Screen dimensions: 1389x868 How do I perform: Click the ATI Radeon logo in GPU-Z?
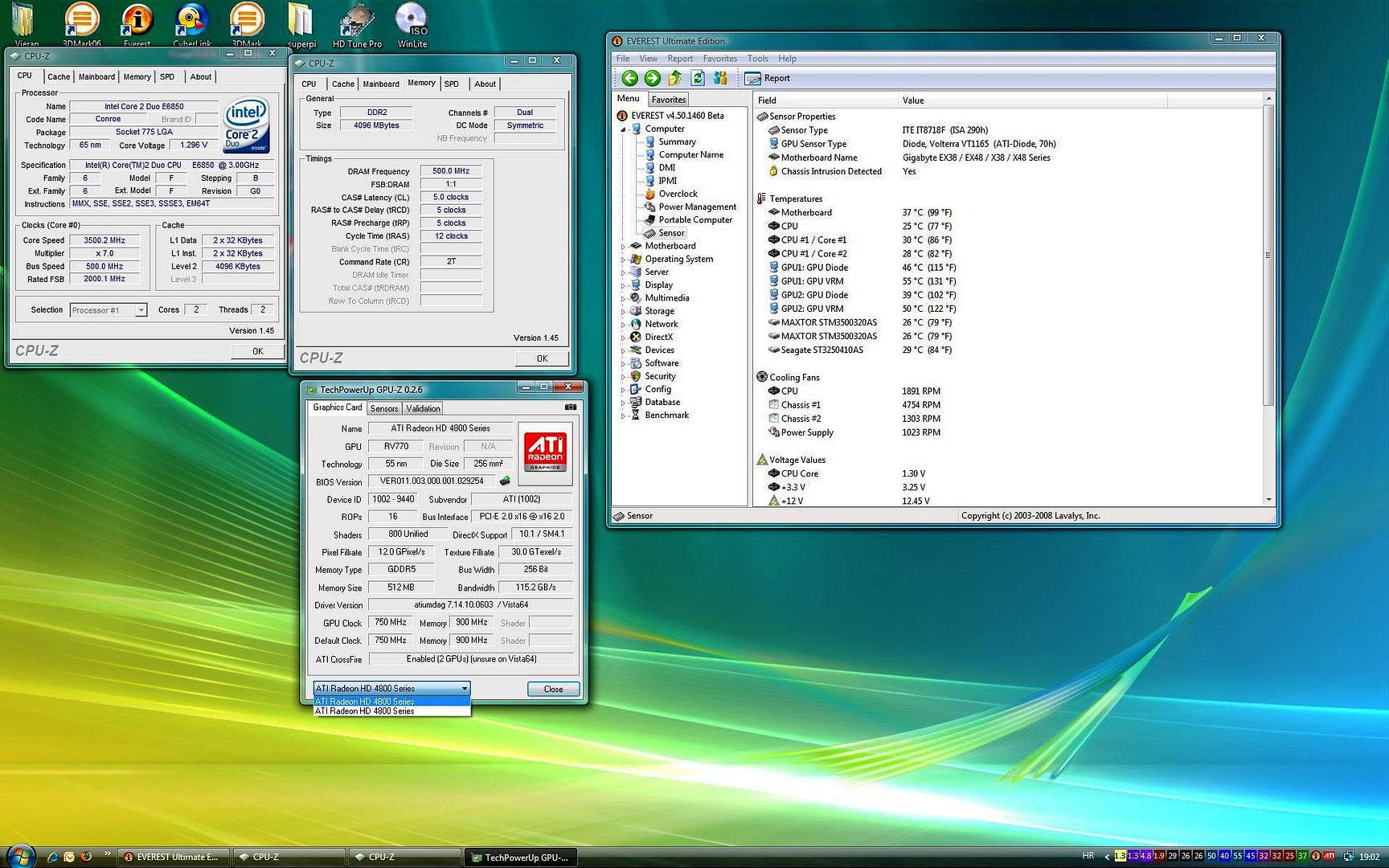click(x=545, y=452)
